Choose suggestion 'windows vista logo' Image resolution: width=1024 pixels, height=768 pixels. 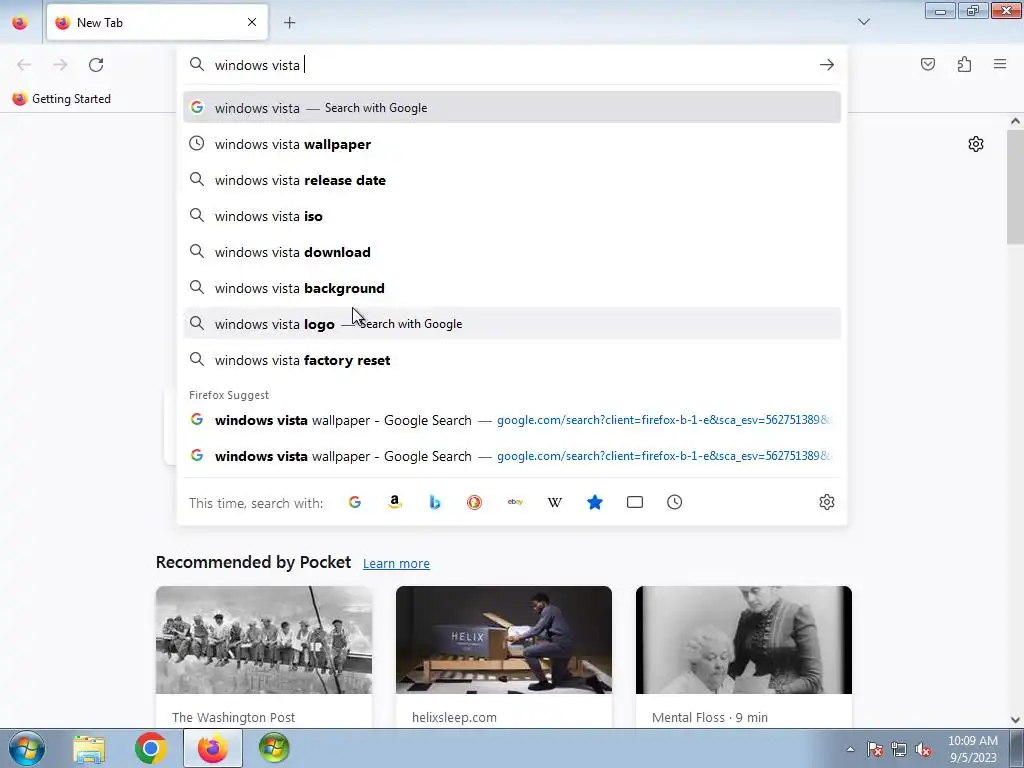pyautogui.click(x=512, y=323)
